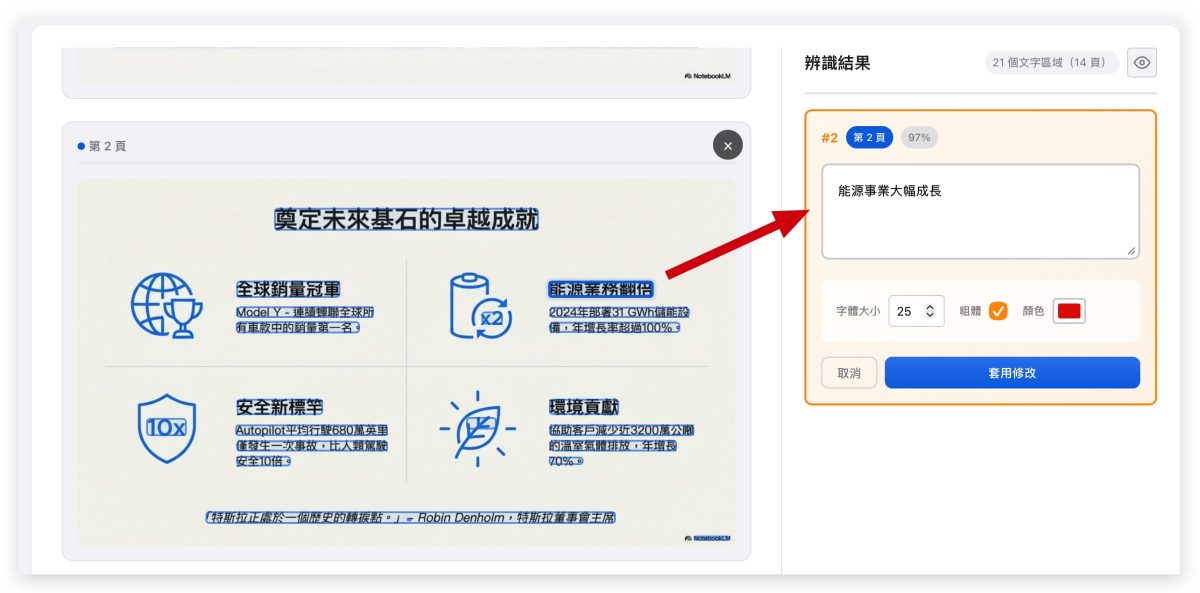Screen dimensions: 1200x593
Task: Click the text box containing 能源事業大幅成長
Action: coord(981,212)
